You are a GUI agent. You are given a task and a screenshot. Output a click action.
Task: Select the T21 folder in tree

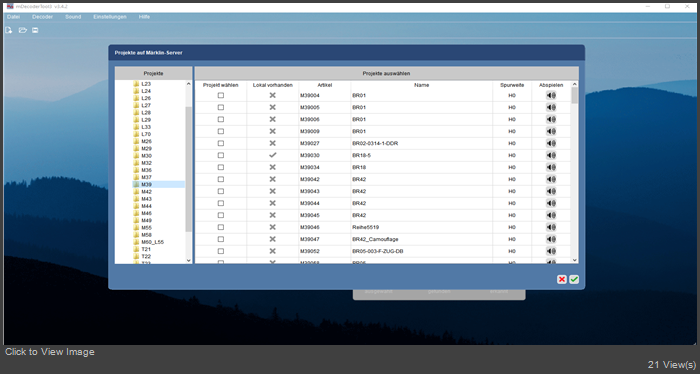tap(142, 249)
